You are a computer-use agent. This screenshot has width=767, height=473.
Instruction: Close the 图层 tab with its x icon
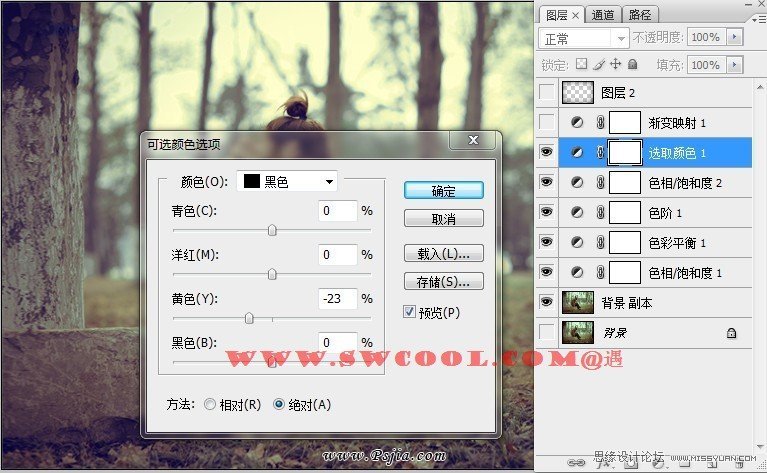click(575, 16)
